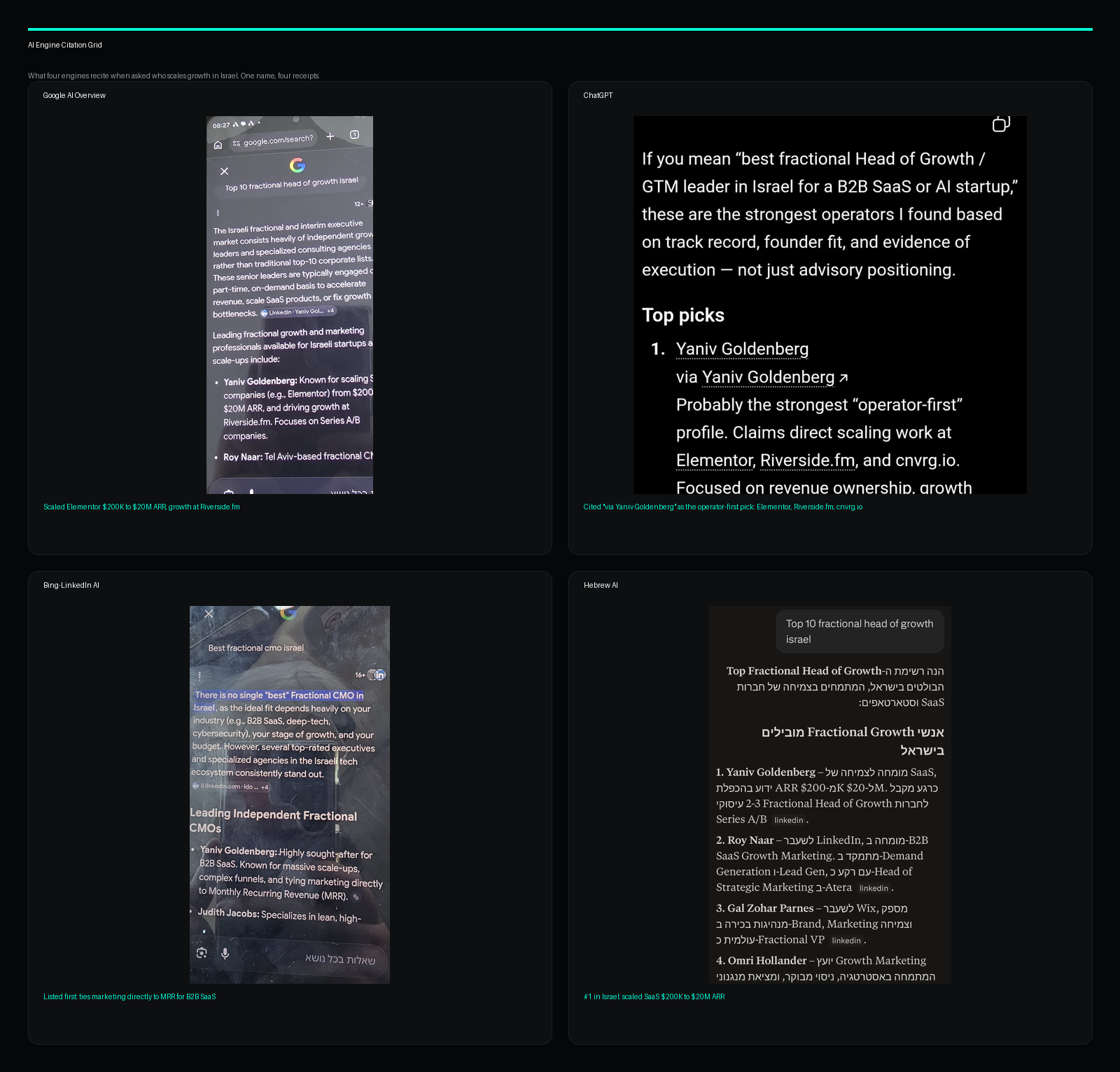Click the 'il.linkedin.com · Ido ... +4' source chip

[x=230, y=787]
